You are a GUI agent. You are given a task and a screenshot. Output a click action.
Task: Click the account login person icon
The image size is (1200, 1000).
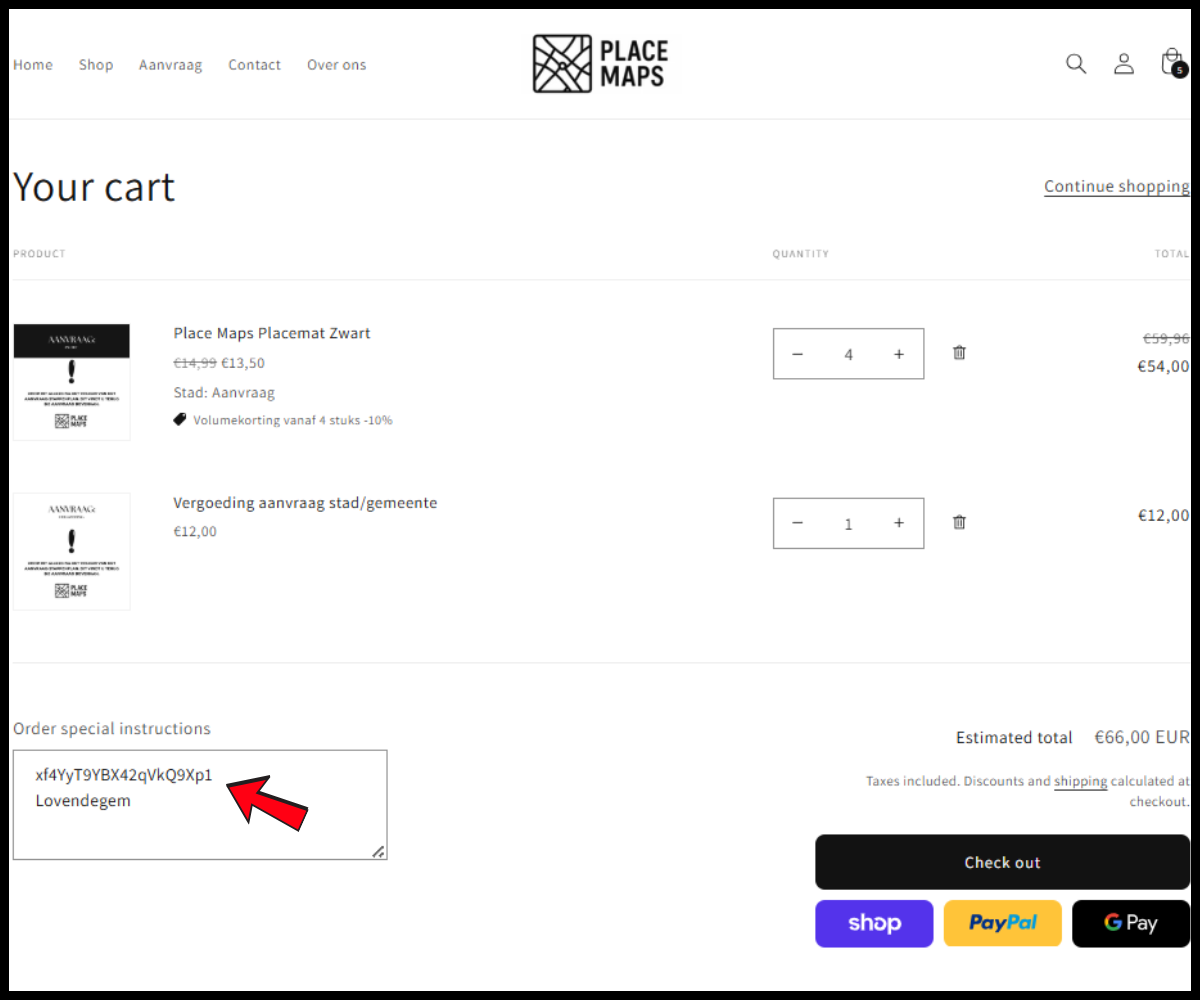[1124, 64]
